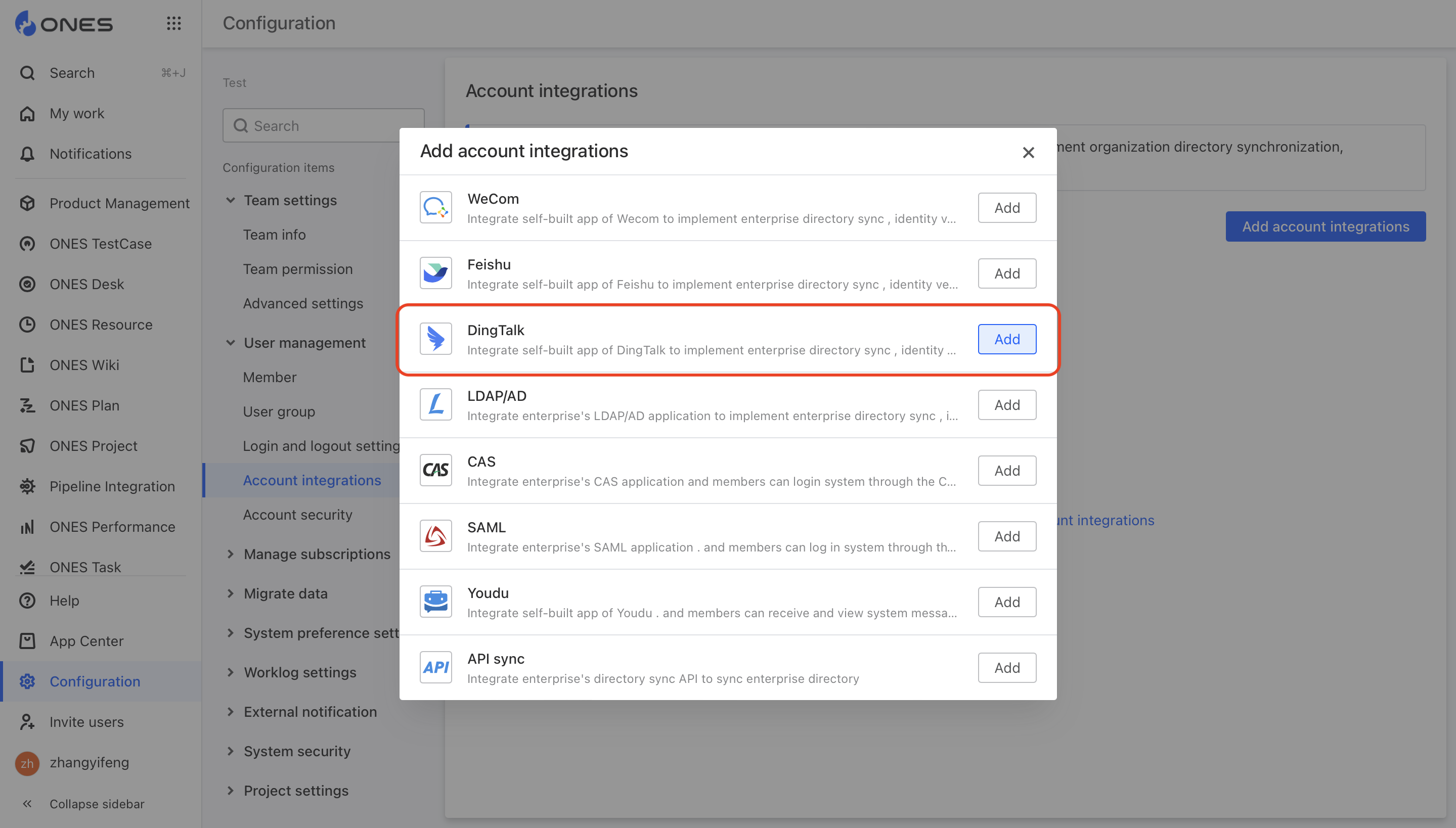The height and width of the screenshot is (828, 1456).
Task: Collapse the sidebar
Action: coord(97,804)
